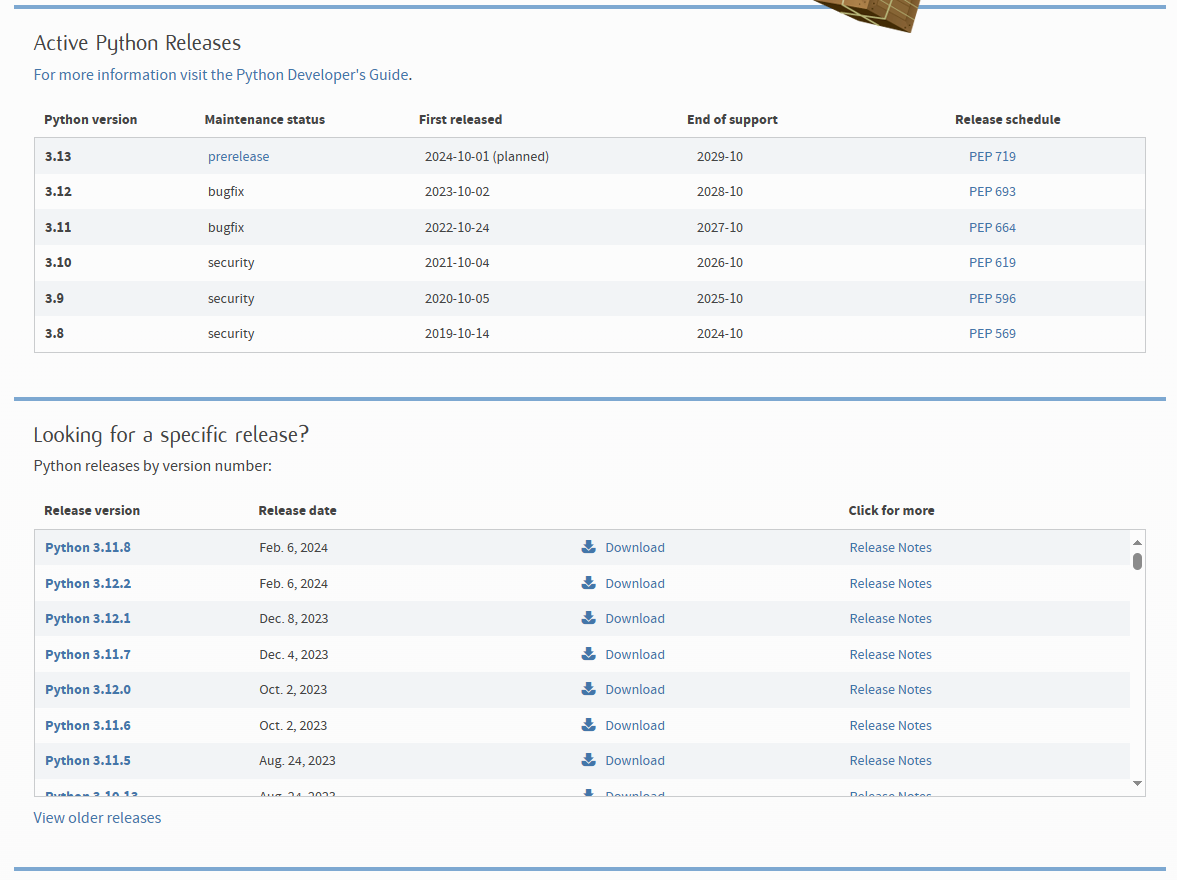
Task: Open the Python 3.12.2 release page
Action: (x=88, y=583)
